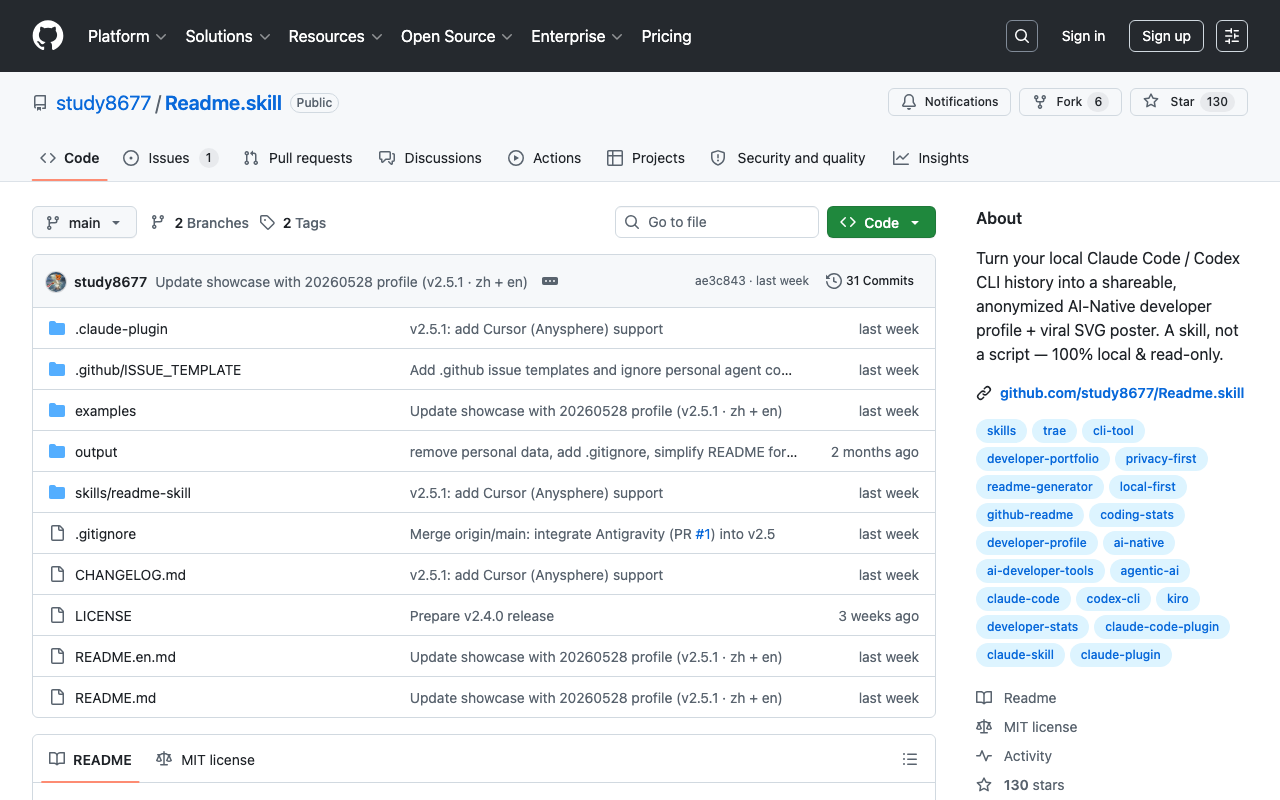Click the study8677 avatar image

coord(56,282)
